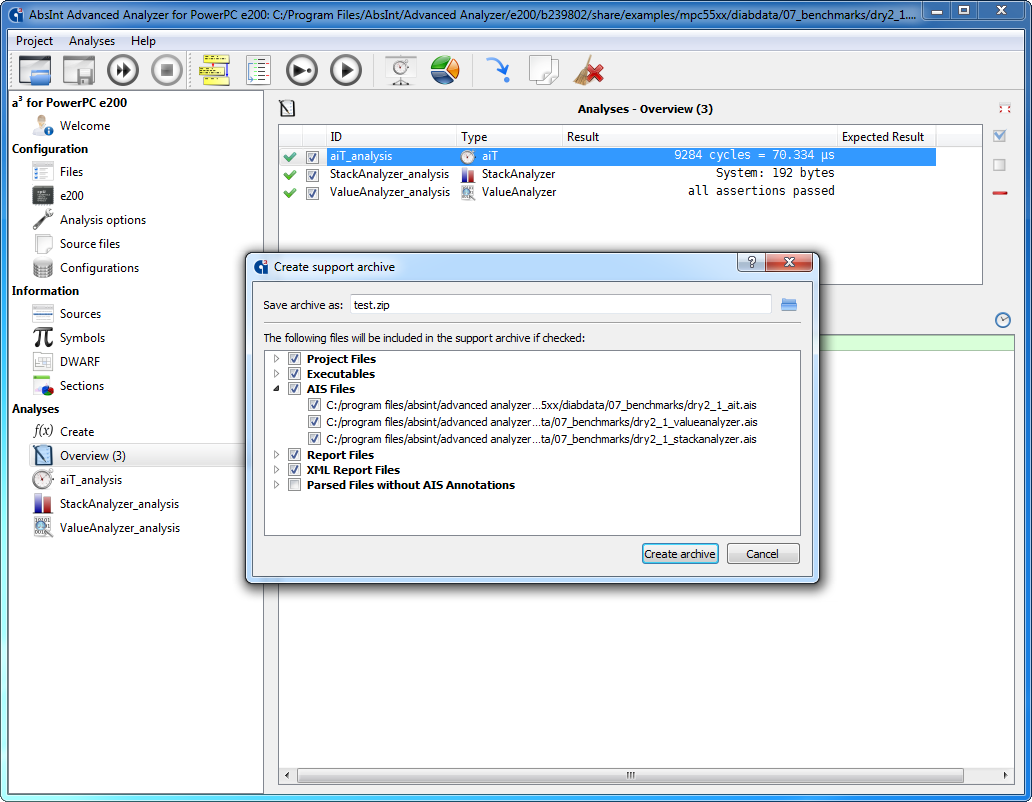The width and height of the screenshot is (1032, 802).
Task: Uncheck dry2_1_valueanalyzer.ais file checkbox
Action: [314, 422]
